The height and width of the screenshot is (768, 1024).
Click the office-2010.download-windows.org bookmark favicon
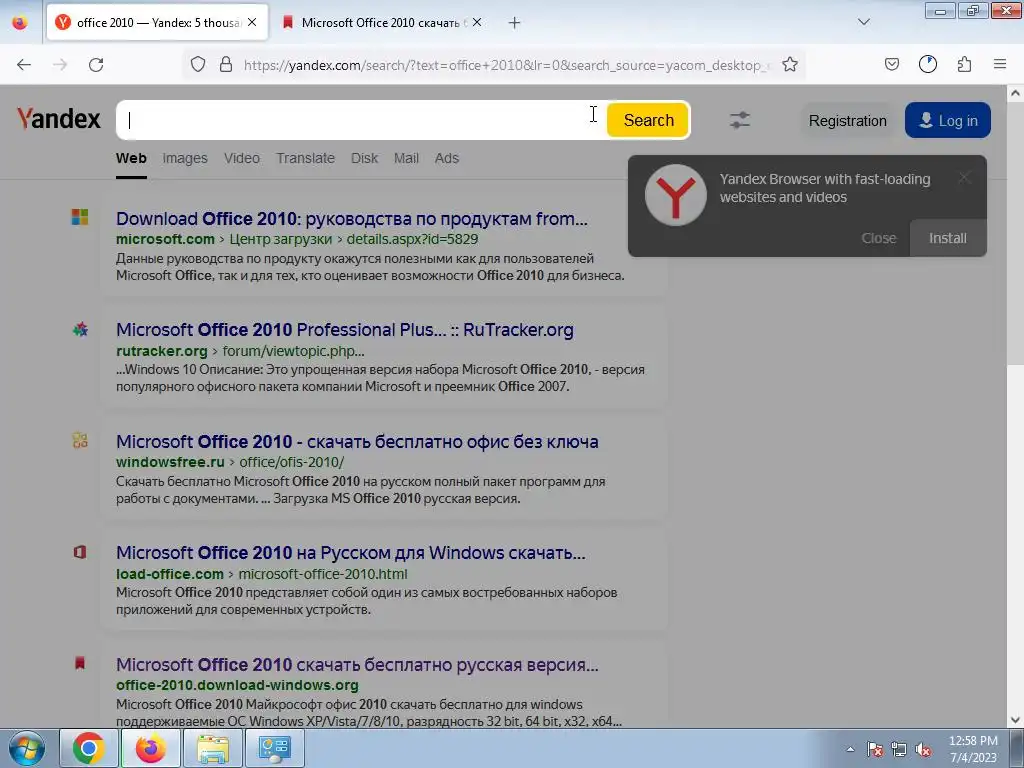[80, 664]
